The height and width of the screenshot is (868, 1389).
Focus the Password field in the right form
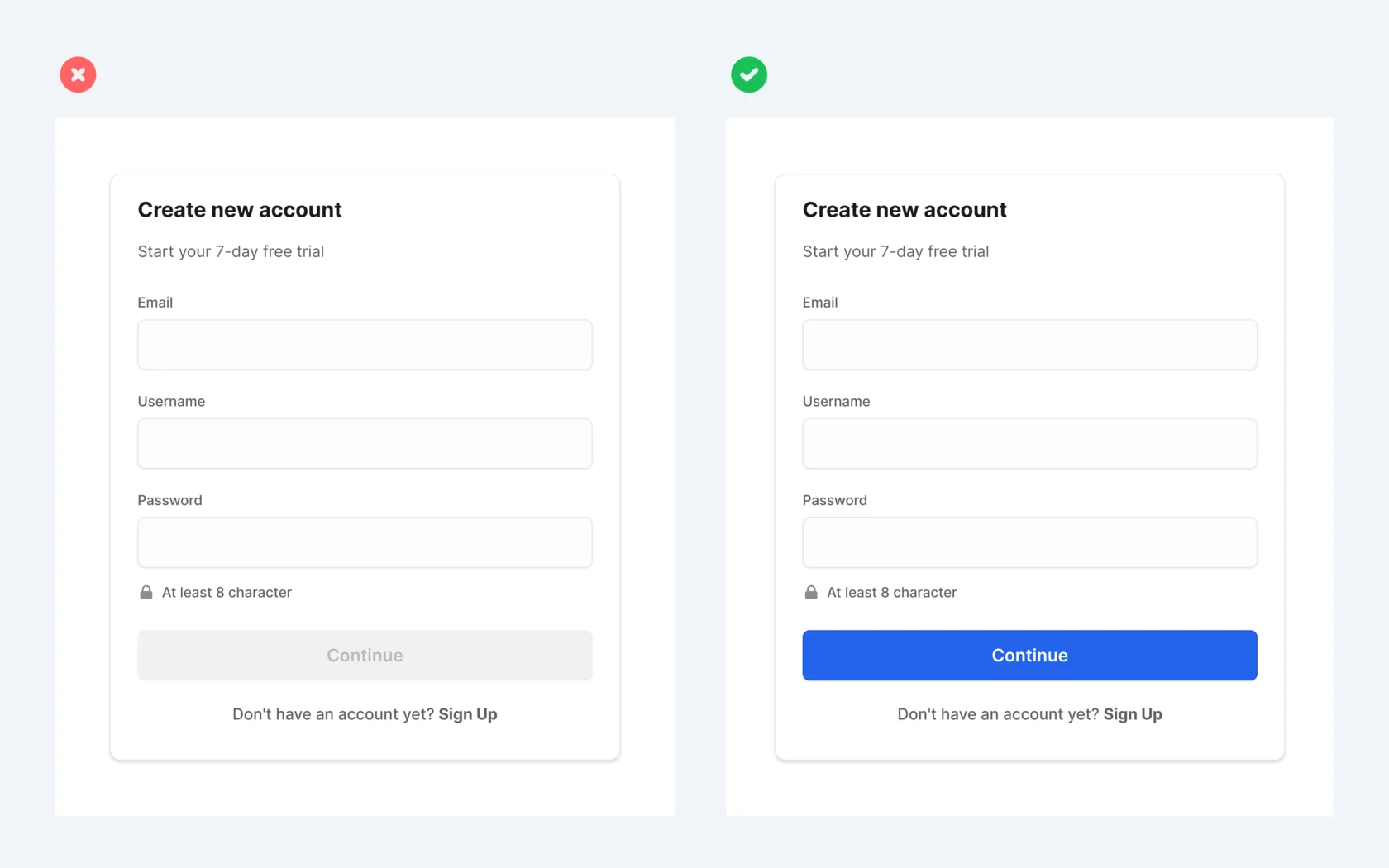point(1029,542)
